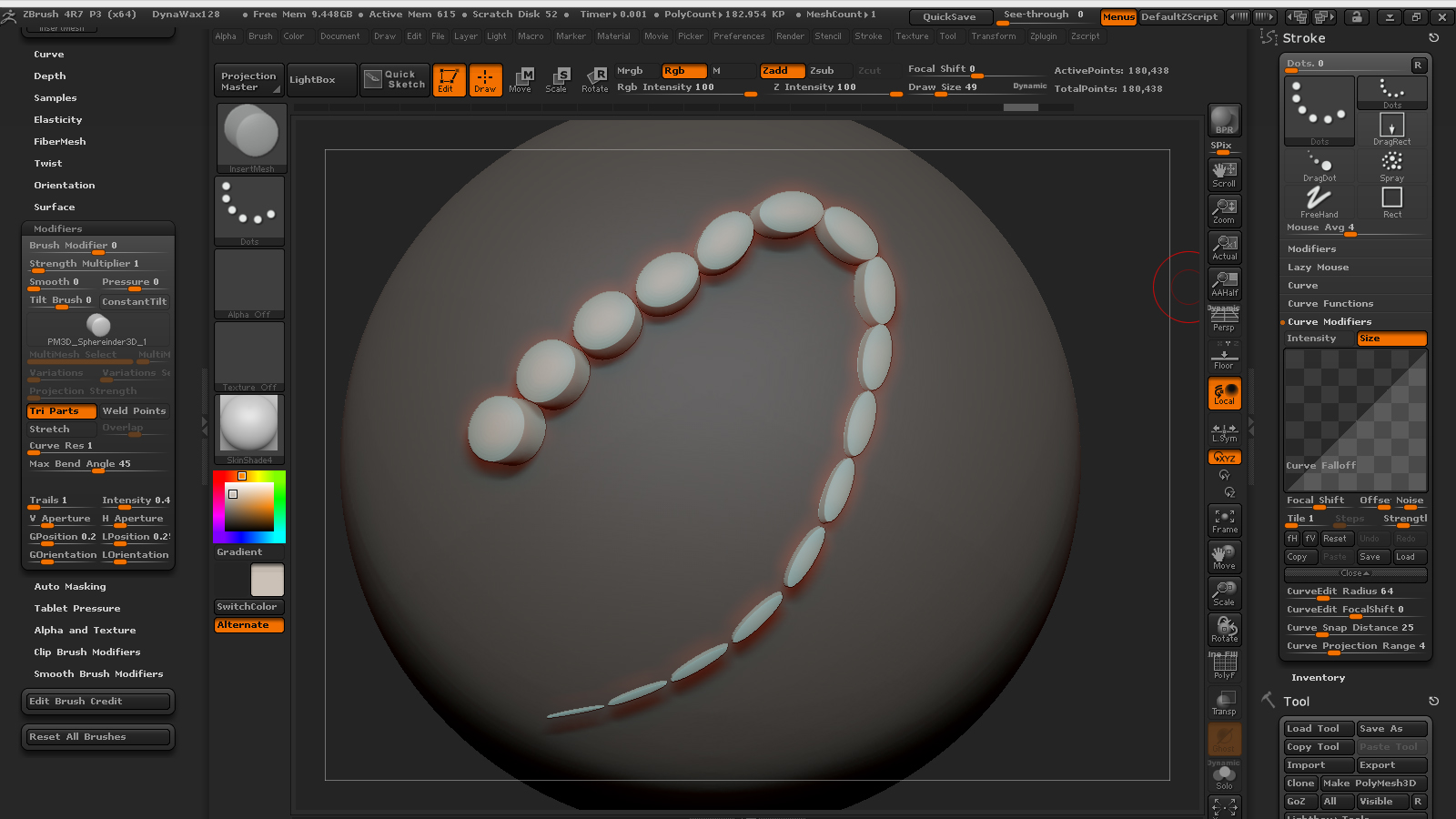The image size is (1456, 819).
Task: Select the FreeHand stroke type
Action: (x=1319, y=202)
